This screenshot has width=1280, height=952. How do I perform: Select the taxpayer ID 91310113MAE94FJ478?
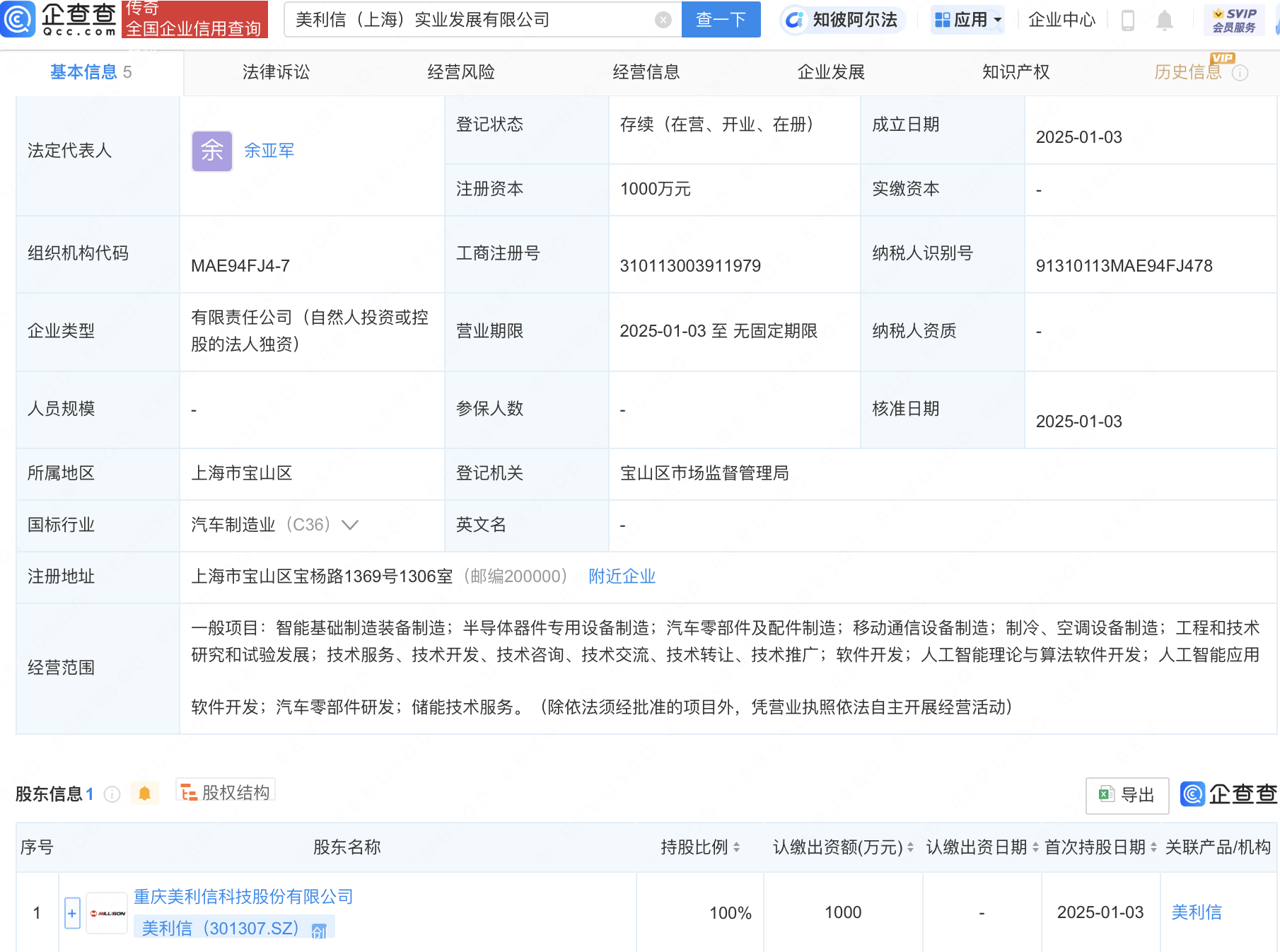[1124, 266]
